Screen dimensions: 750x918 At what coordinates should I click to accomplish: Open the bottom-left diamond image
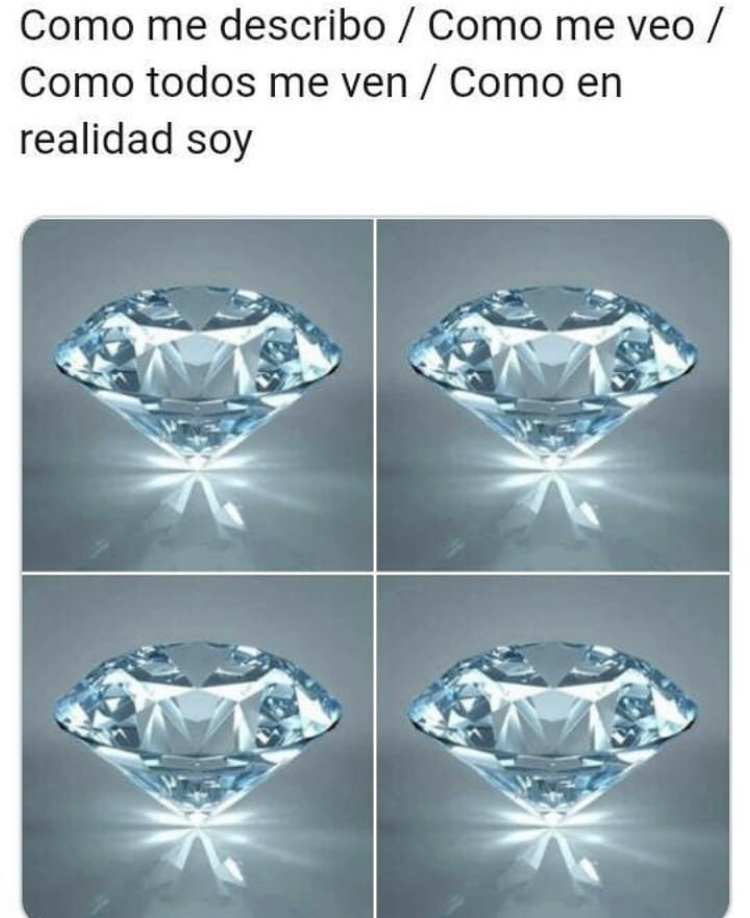tap(197, 746)
